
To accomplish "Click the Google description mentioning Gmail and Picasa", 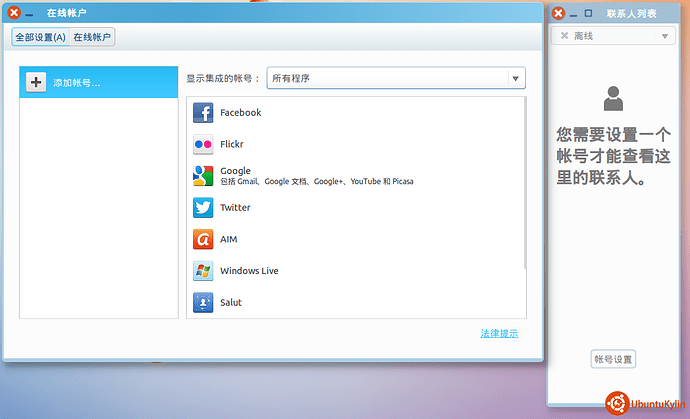I will coord(317,181).
